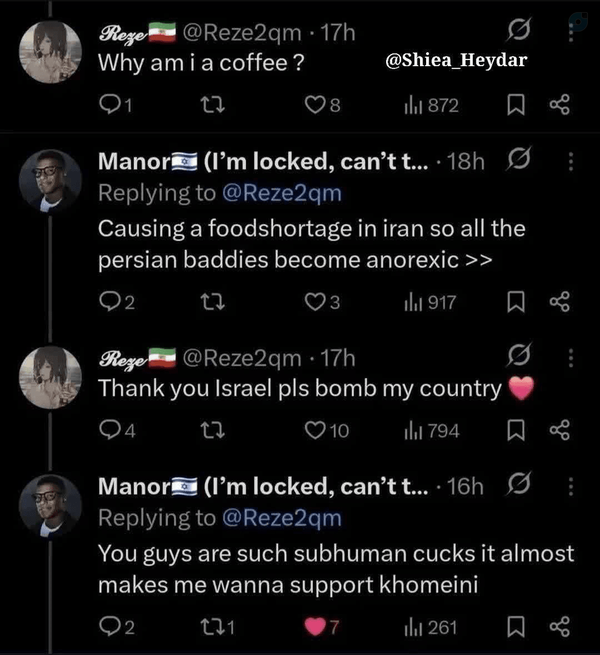Like the "Why am i a coffee ?" tweet
This screenshot has height=655, width=600.
click(322, 105)
